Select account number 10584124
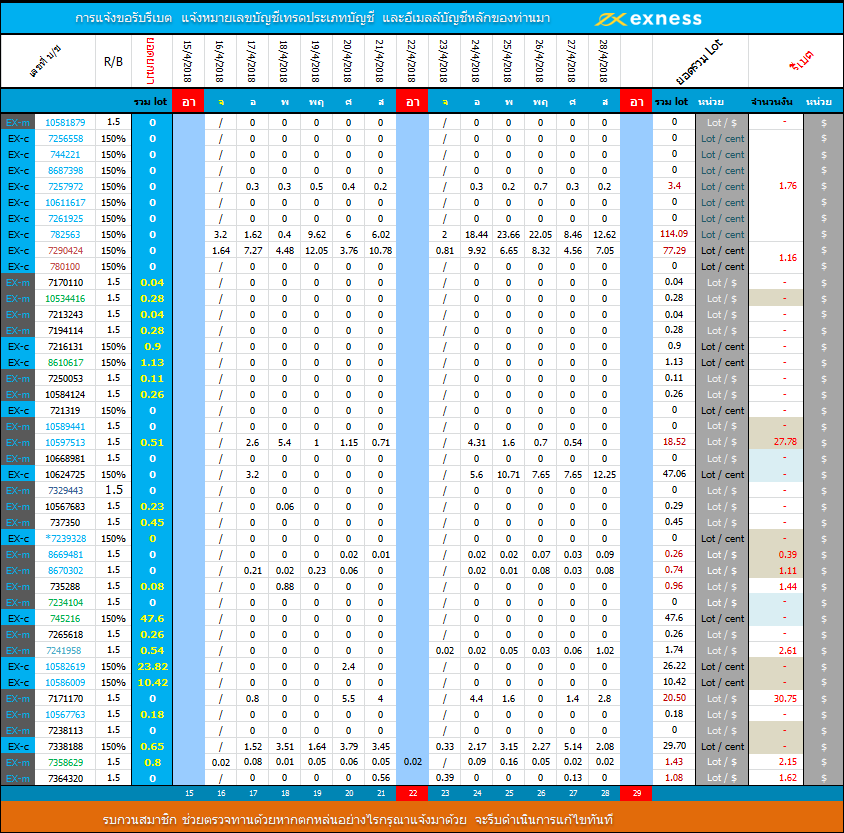 pyautogui.click(x=65, y=394)
